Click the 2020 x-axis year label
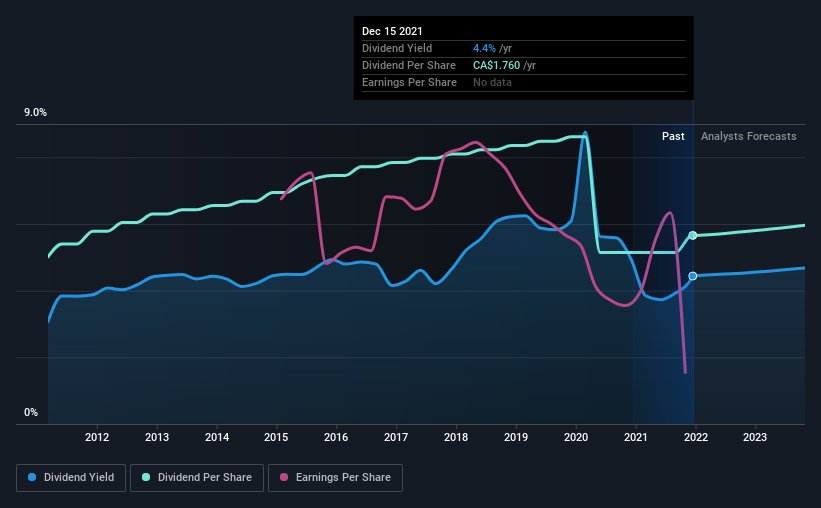This screenshot has height=508, width=821. (x=576, y=437)
